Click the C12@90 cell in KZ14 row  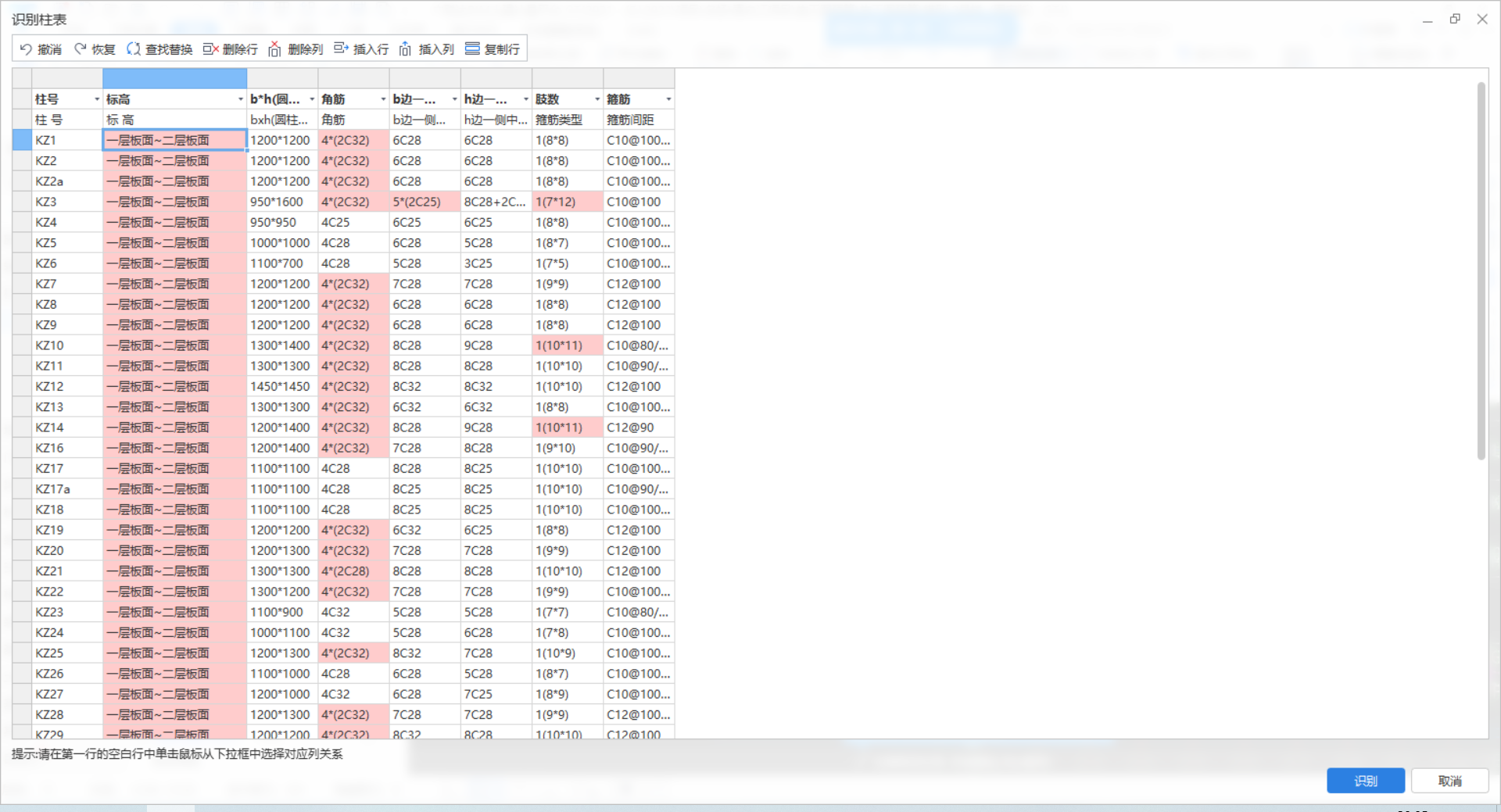point(639,427)
